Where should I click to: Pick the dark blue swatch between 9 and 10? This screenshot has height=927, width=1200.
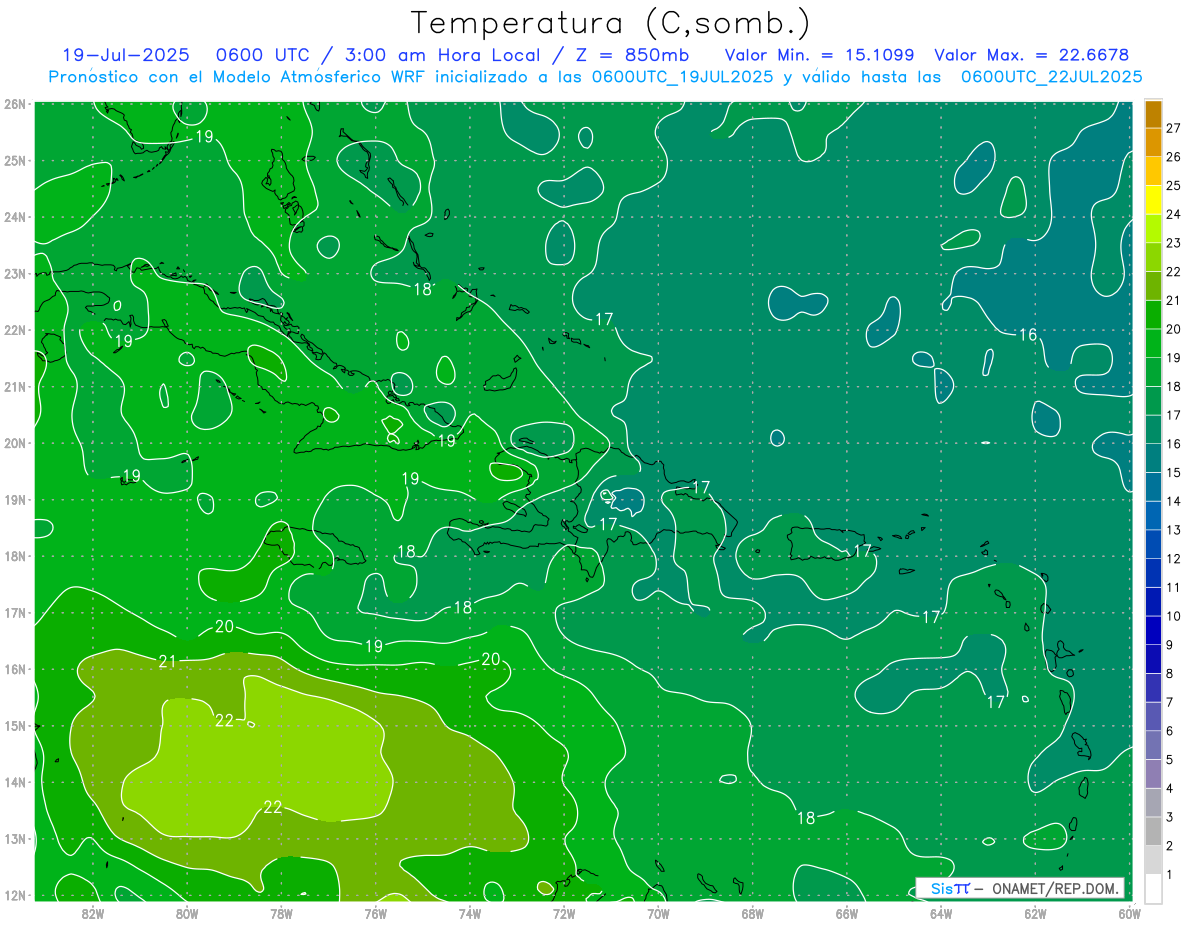click(x=1153, y=630)
